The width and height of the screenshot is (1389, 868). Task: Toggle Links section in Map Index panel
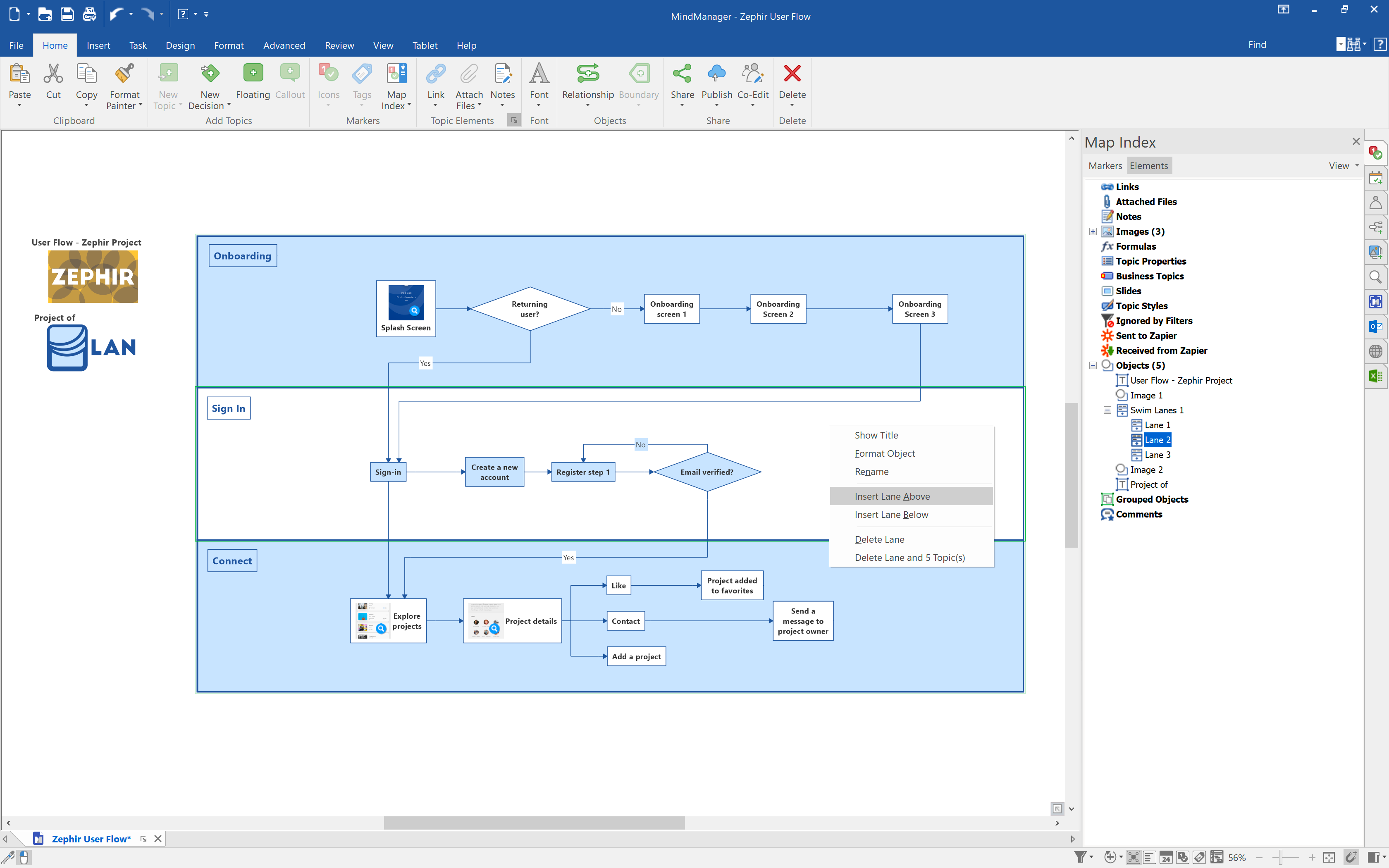coord(1126,186)
